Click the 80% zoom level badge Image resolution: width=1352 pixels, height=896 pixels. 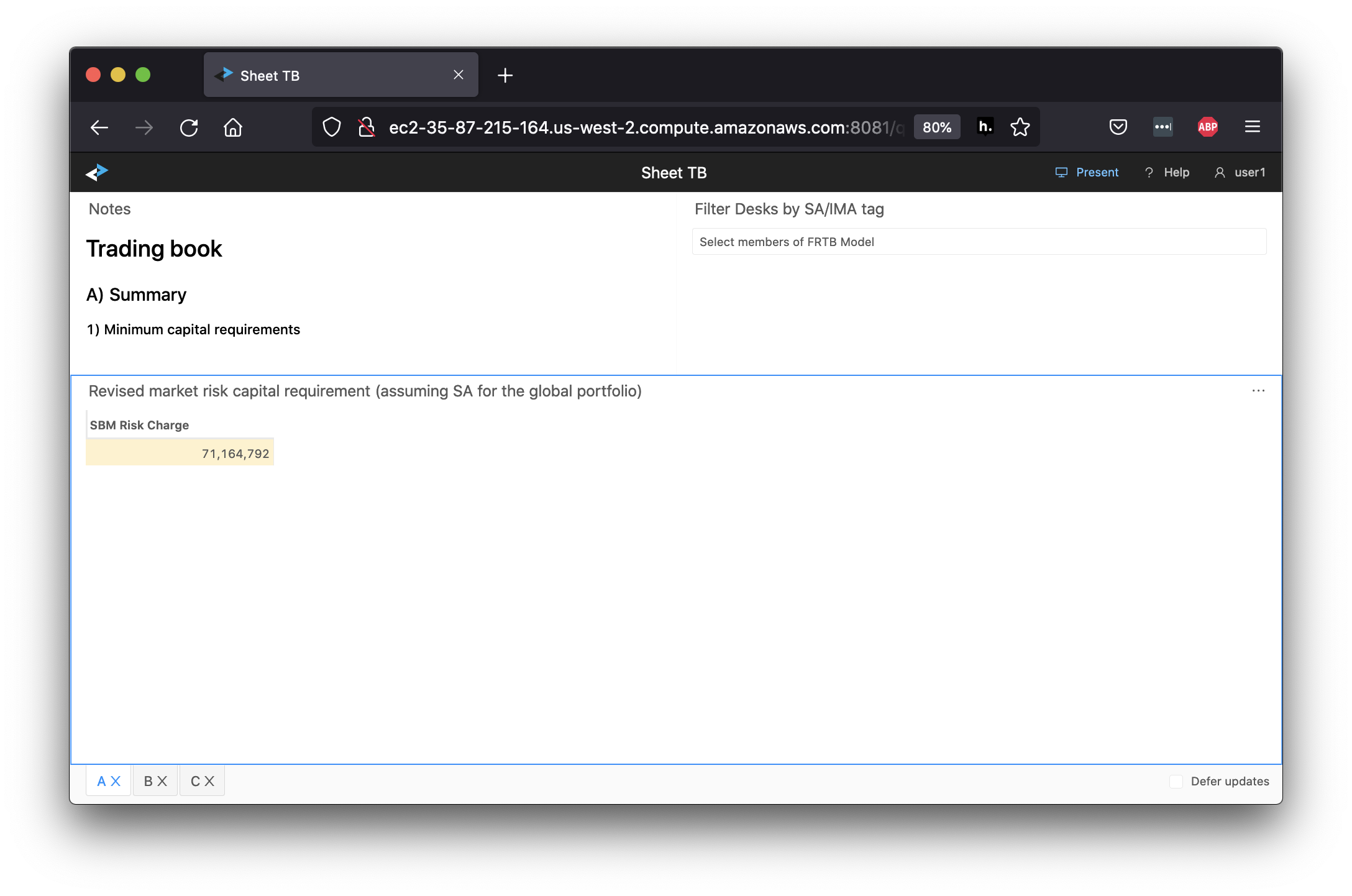[x=937, y=127]
